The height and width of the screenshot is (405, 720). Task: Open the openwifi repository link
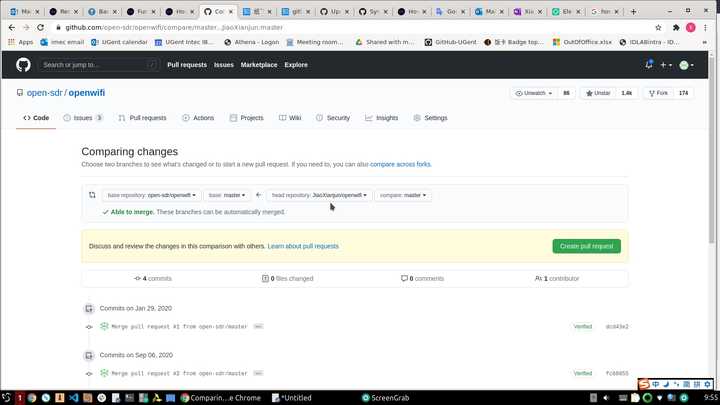[87, 93]
